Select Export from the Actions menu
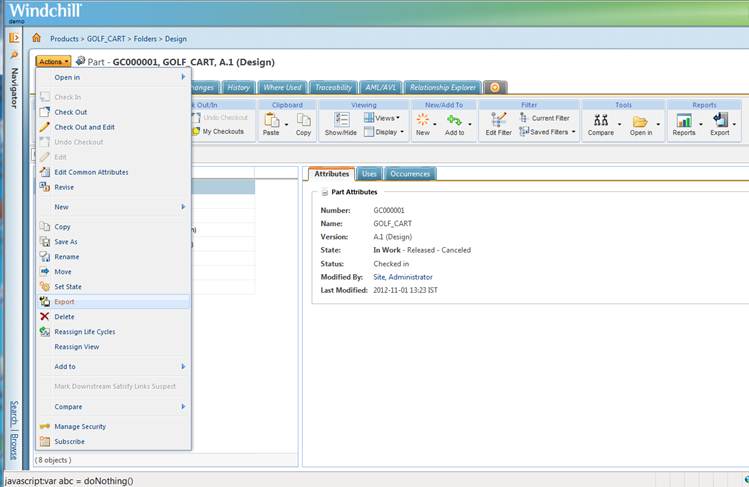749x487 pixels. tap(64, 301)
